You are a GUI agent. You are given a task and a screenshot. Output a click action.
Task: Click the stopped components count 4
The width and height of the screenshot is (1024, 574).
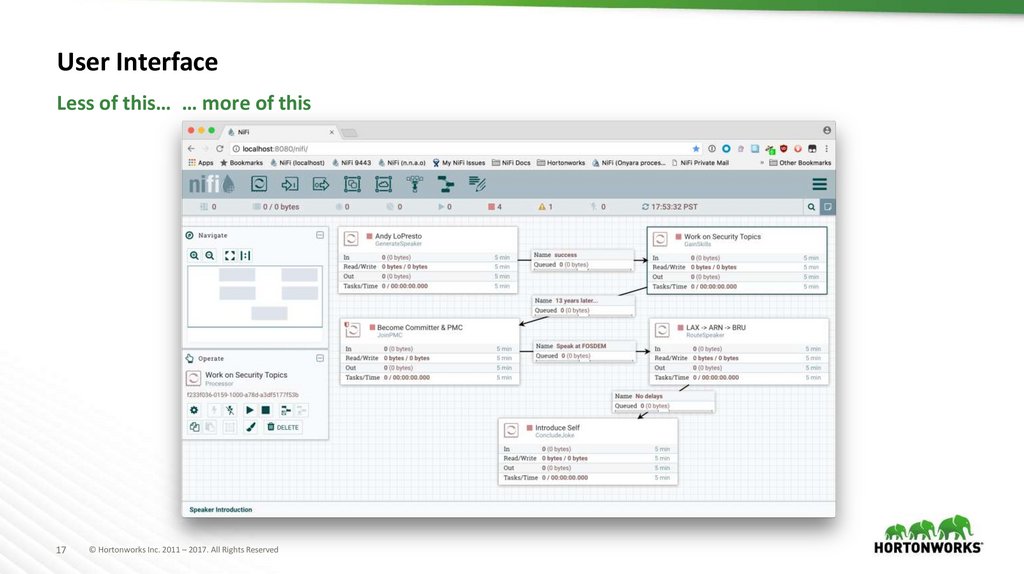tap(494, 207)
